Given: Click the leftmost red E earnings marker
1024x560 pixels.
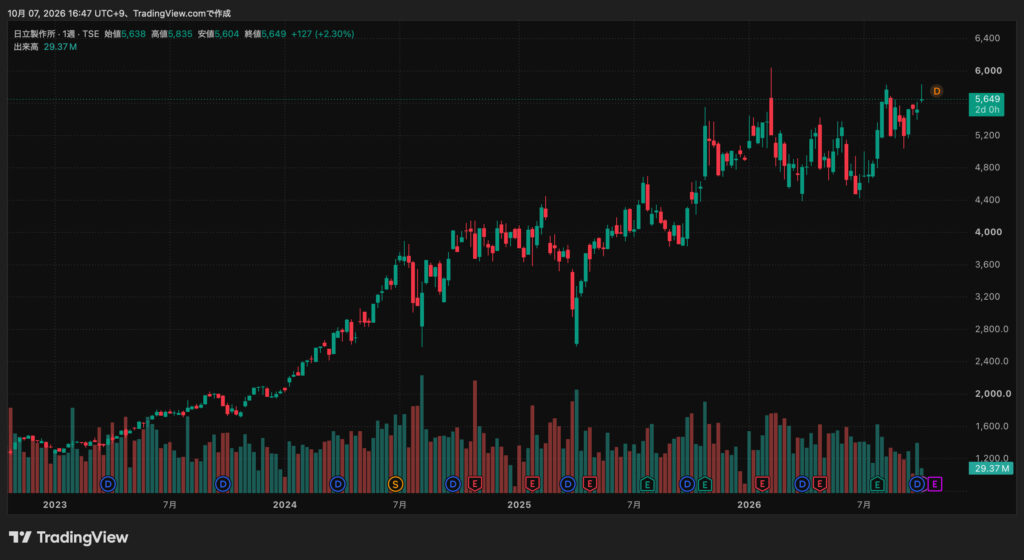Looking at the screenshot, I should (475, 484).
